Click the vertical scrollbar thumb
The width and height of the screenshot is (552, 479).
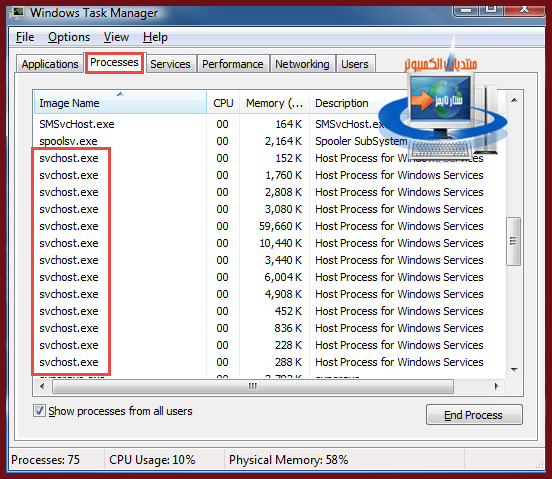click(x=514, y=241)
